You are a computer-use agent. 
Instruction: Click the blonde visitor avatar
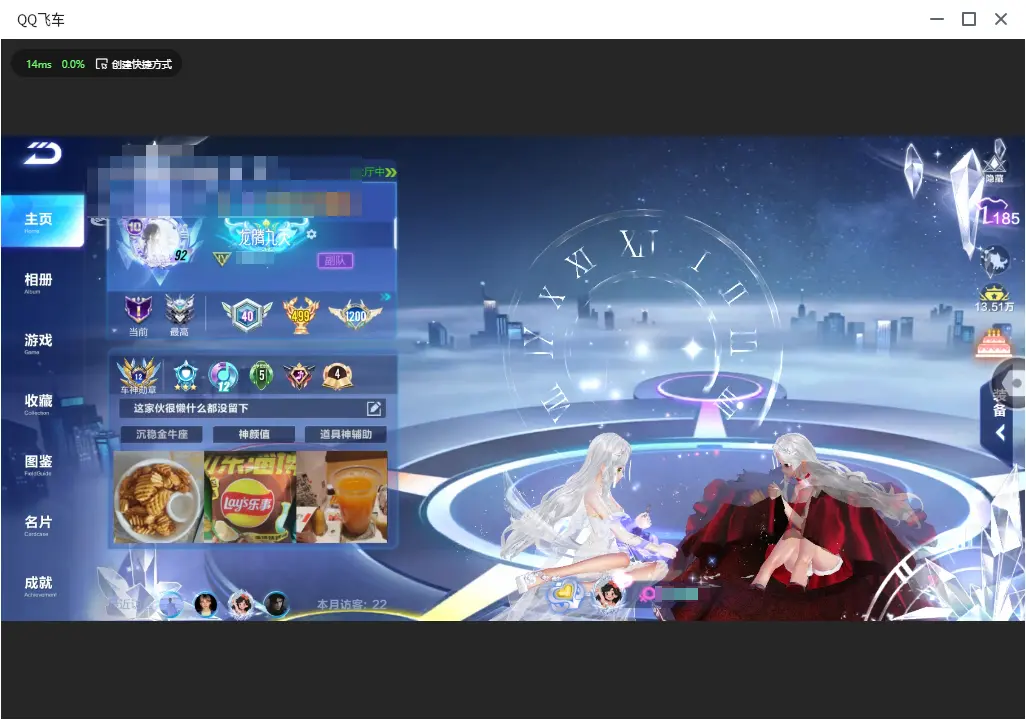point(206,604)
